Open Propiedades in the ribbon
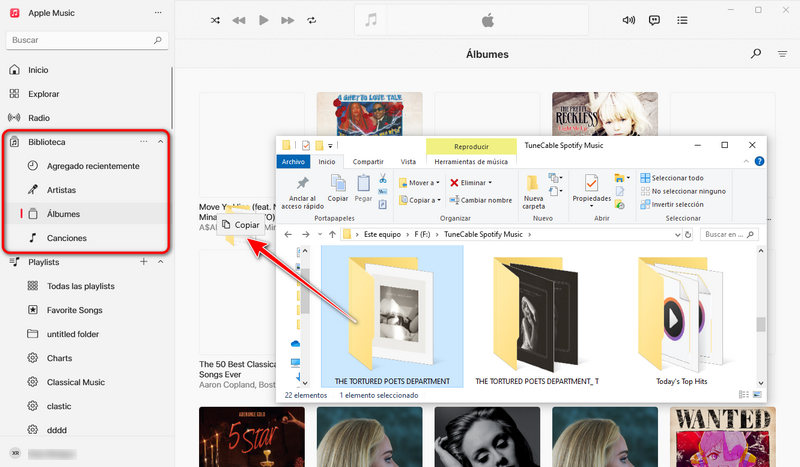Viewport: 800px width, 467px height. tap(591, 190)
